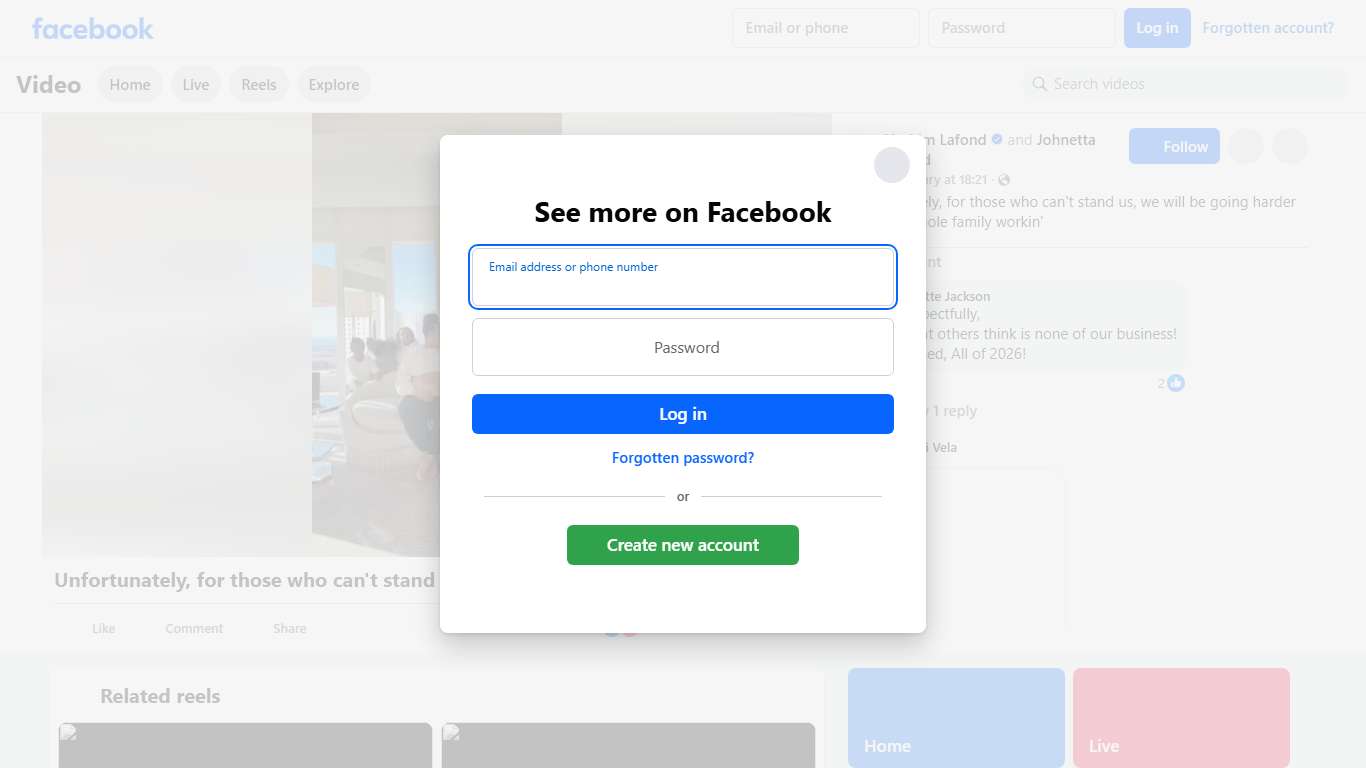The height and width of the screenshot is (768, 1366).
Task: Switch to the Reels video tab
Action: (259, 85)
